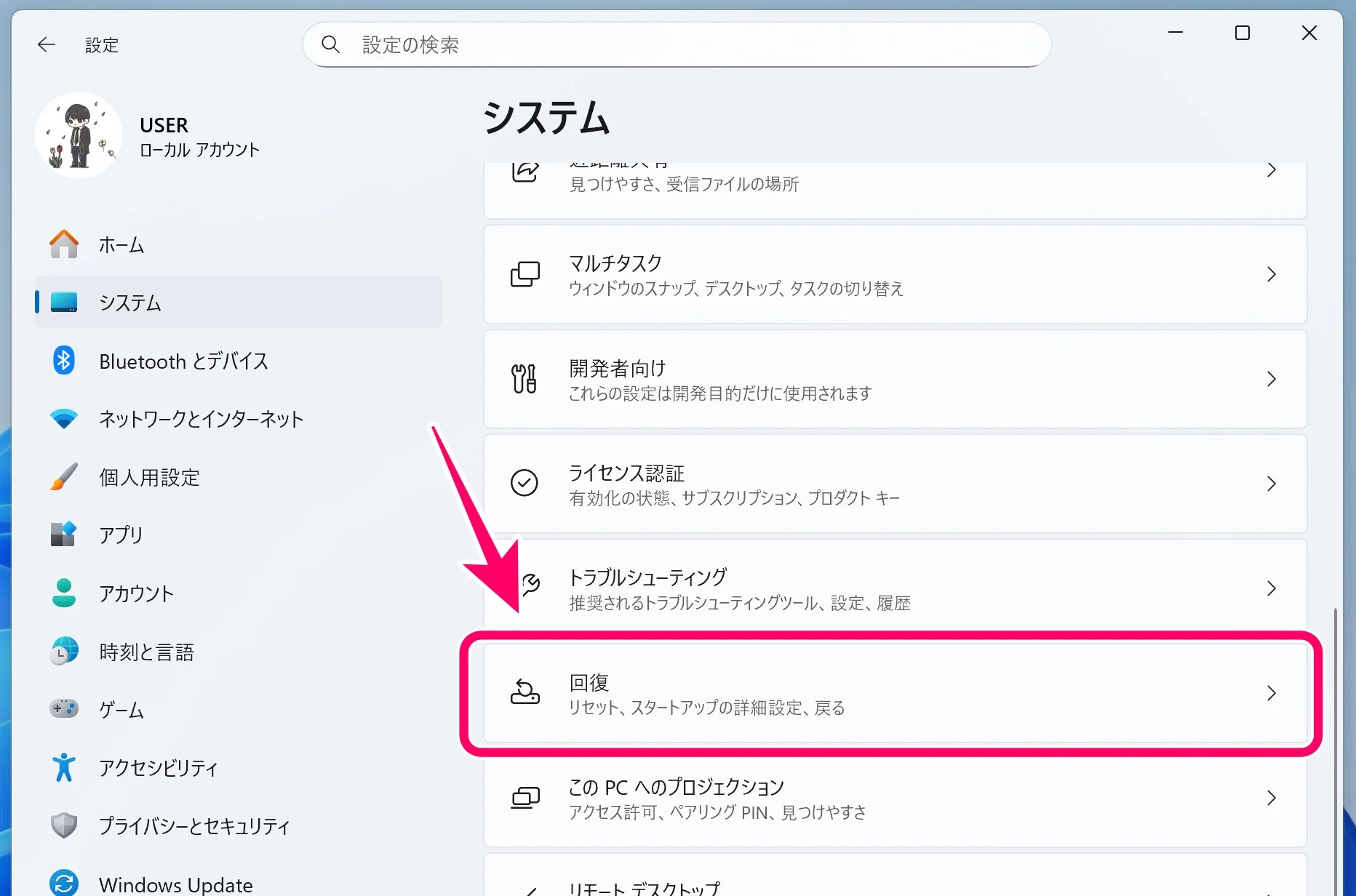This screenshot has width=1356, height=896.
Task: Click the ゲーム controller icon
Action: pyautogui.click(x=64, y=708)
